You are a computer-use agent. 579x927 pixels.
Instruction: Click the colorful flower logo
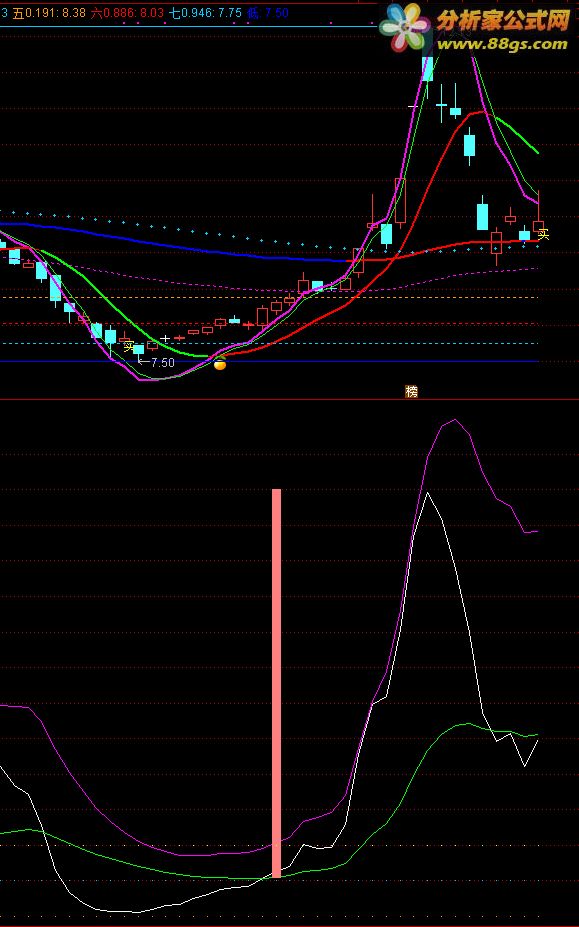pos(405,27)
